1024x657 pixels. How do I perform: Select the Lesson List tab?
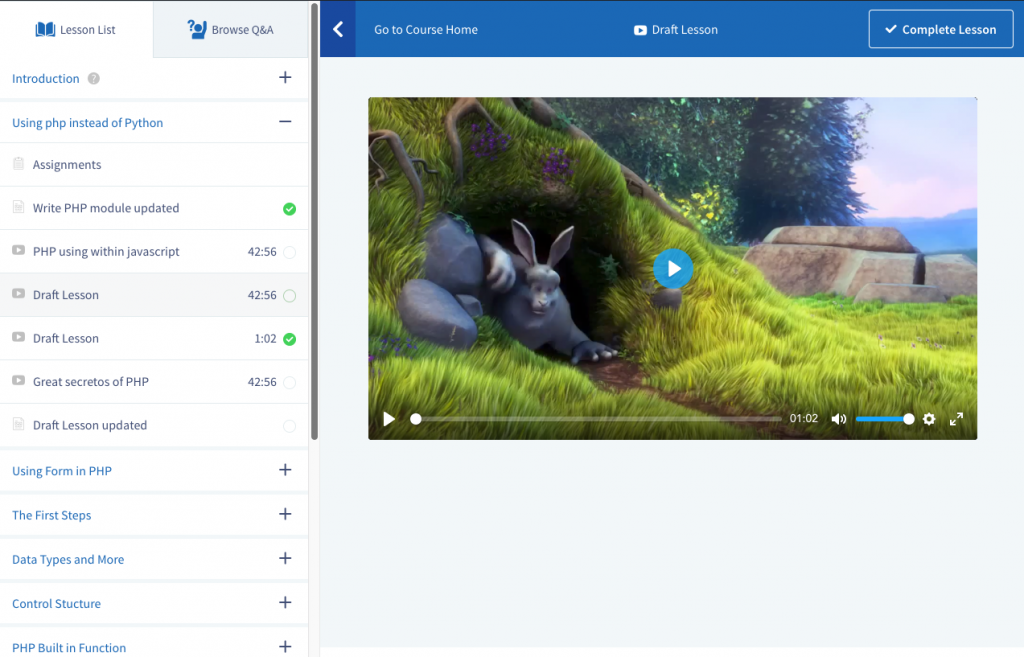coord(76,29)
